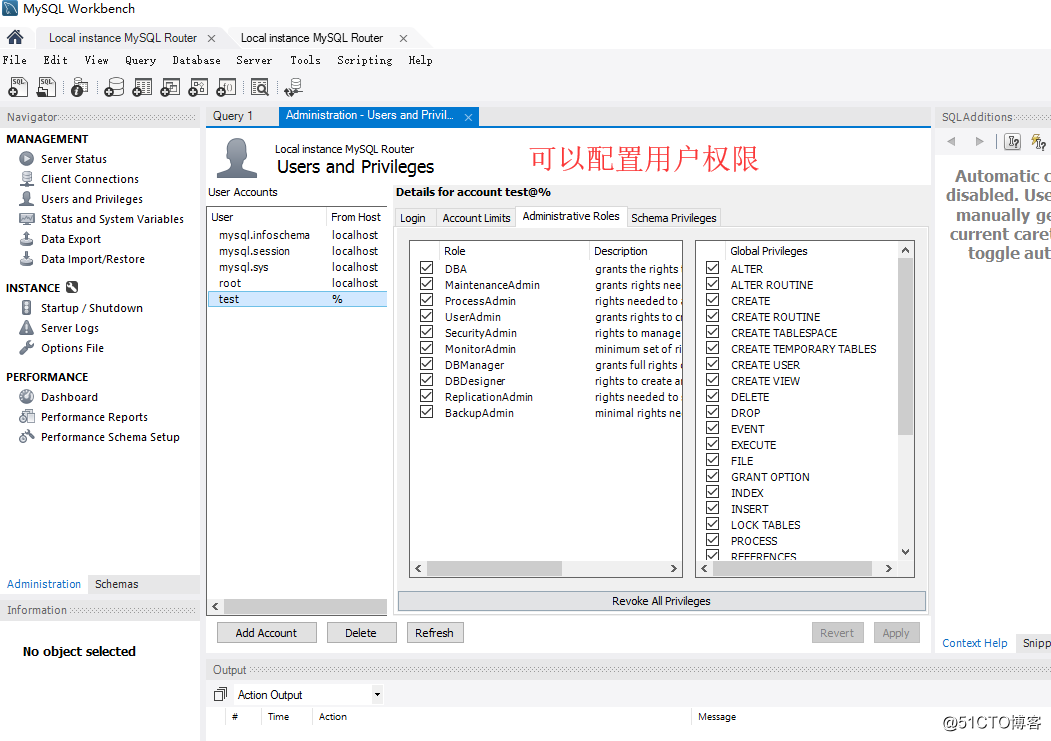Viewport: 1051px width, 741px height.
Task: Uncheck the ALTER global privilege
Action: tap(713, 268)
